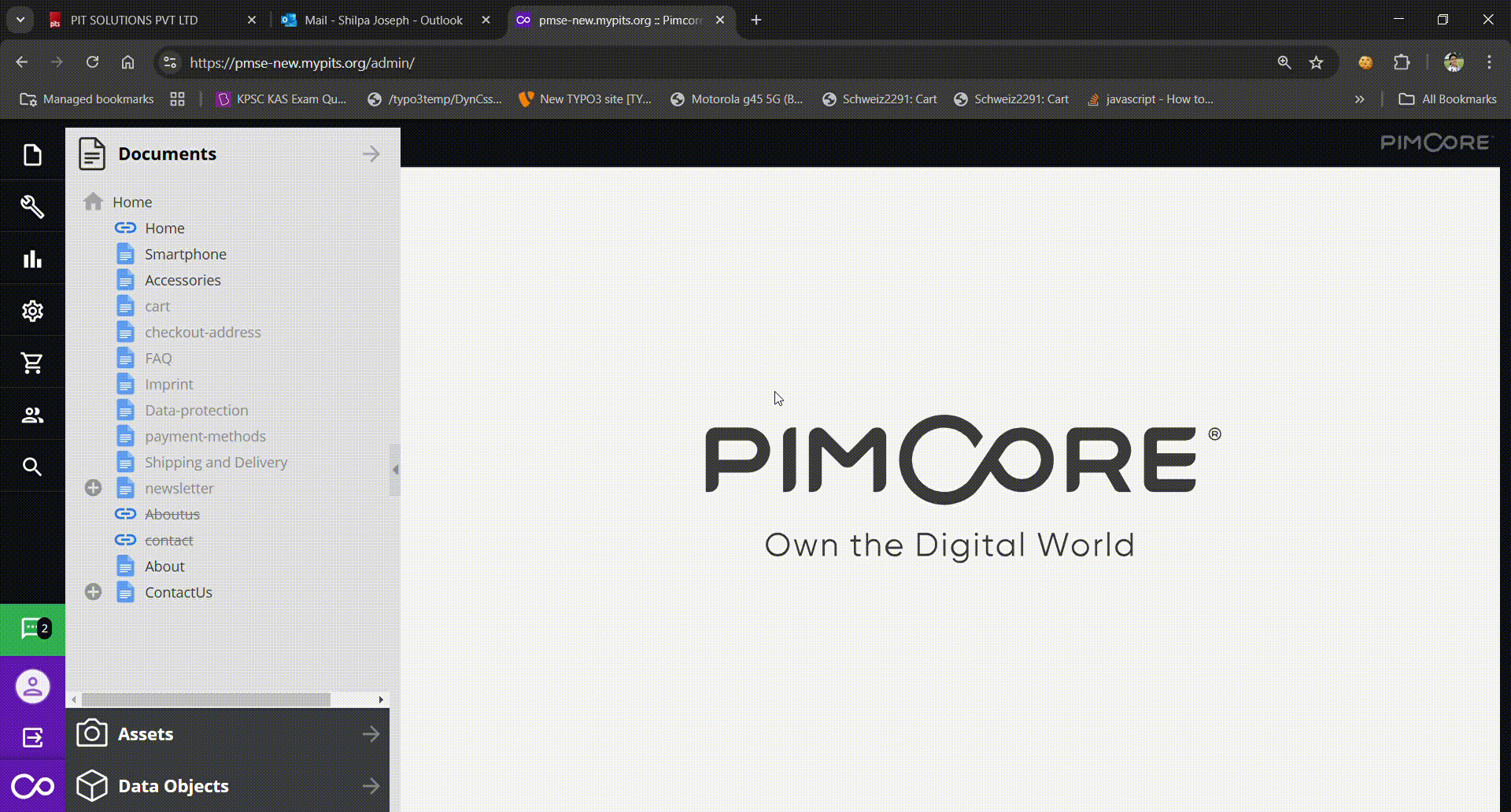Select payment-methods document
The image size is (1511, 812).
pyautogui.click(x=205, y=436)
